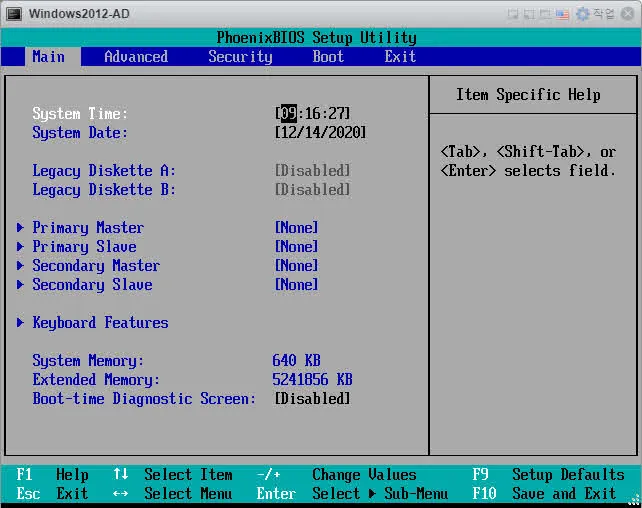
Task: Expand the Keyboard Features arrow
Action: pos(20,323)
